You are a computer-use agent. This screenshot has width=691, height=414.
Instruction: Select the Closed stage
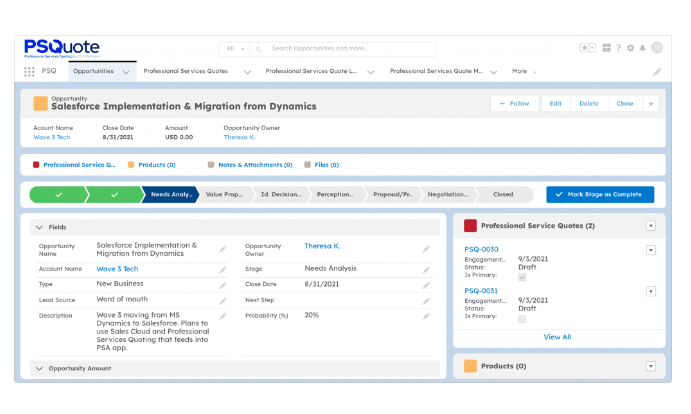(503, 194)
